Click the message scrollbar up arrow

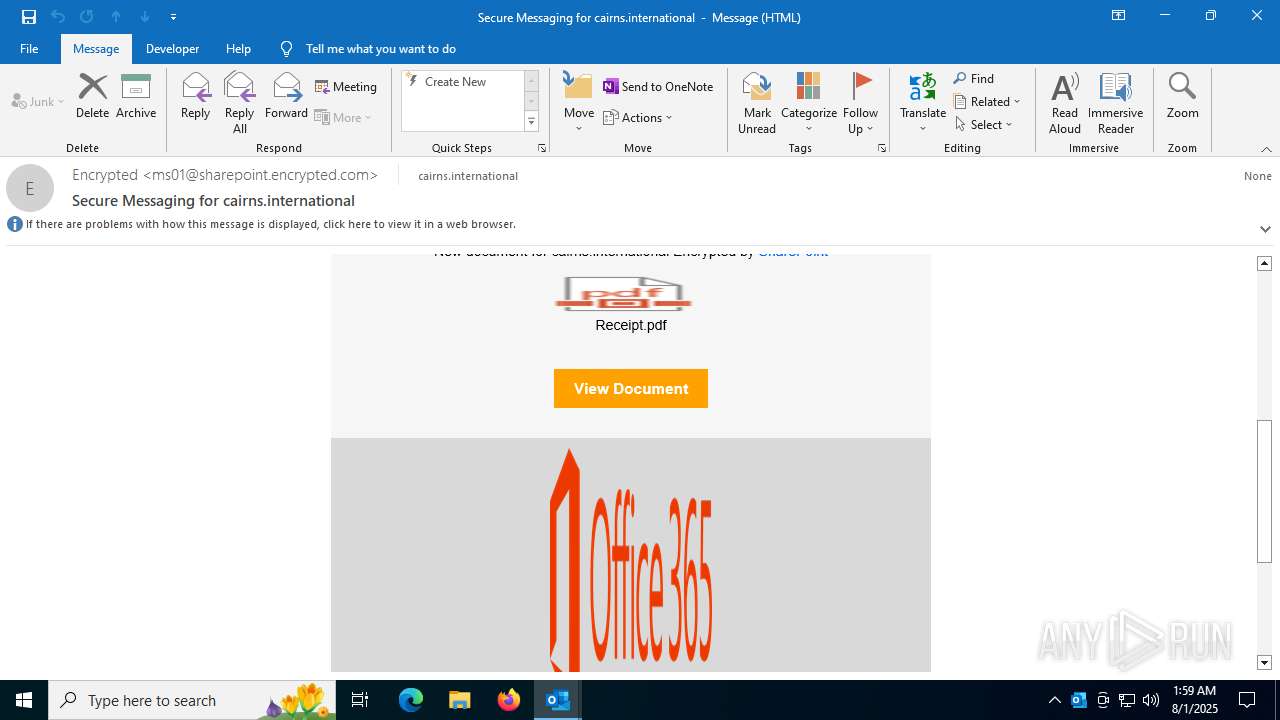coord(1264,263)
